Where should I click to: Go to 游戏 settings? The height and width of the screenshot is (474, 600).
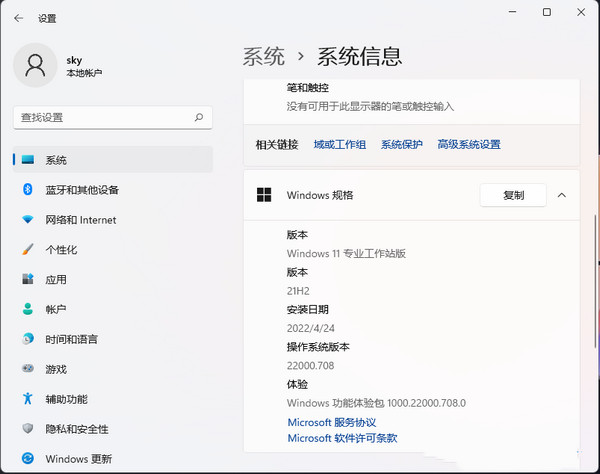[x=113, y=369]
